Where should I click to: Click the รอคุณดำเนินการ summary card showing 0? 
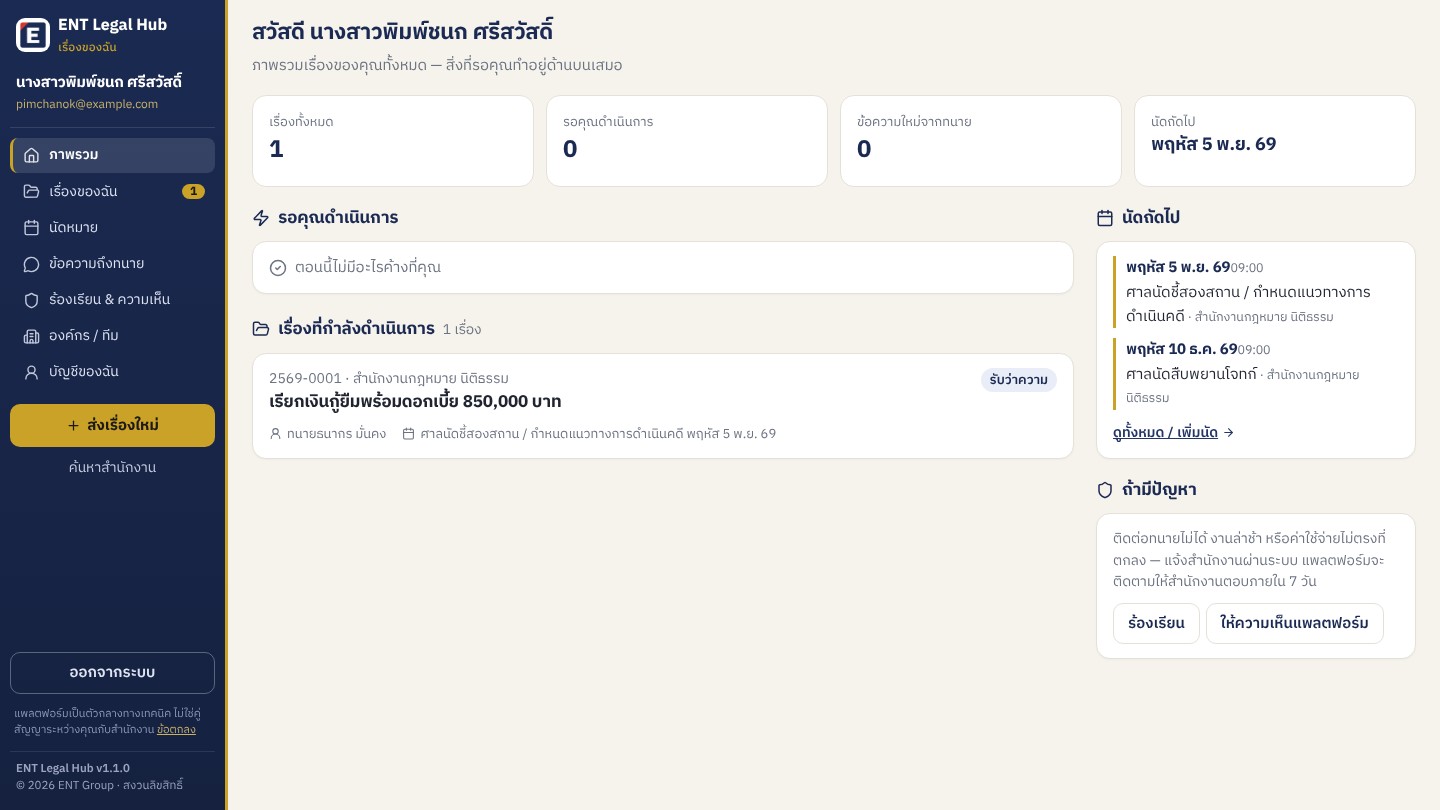(x=687, y=141)
